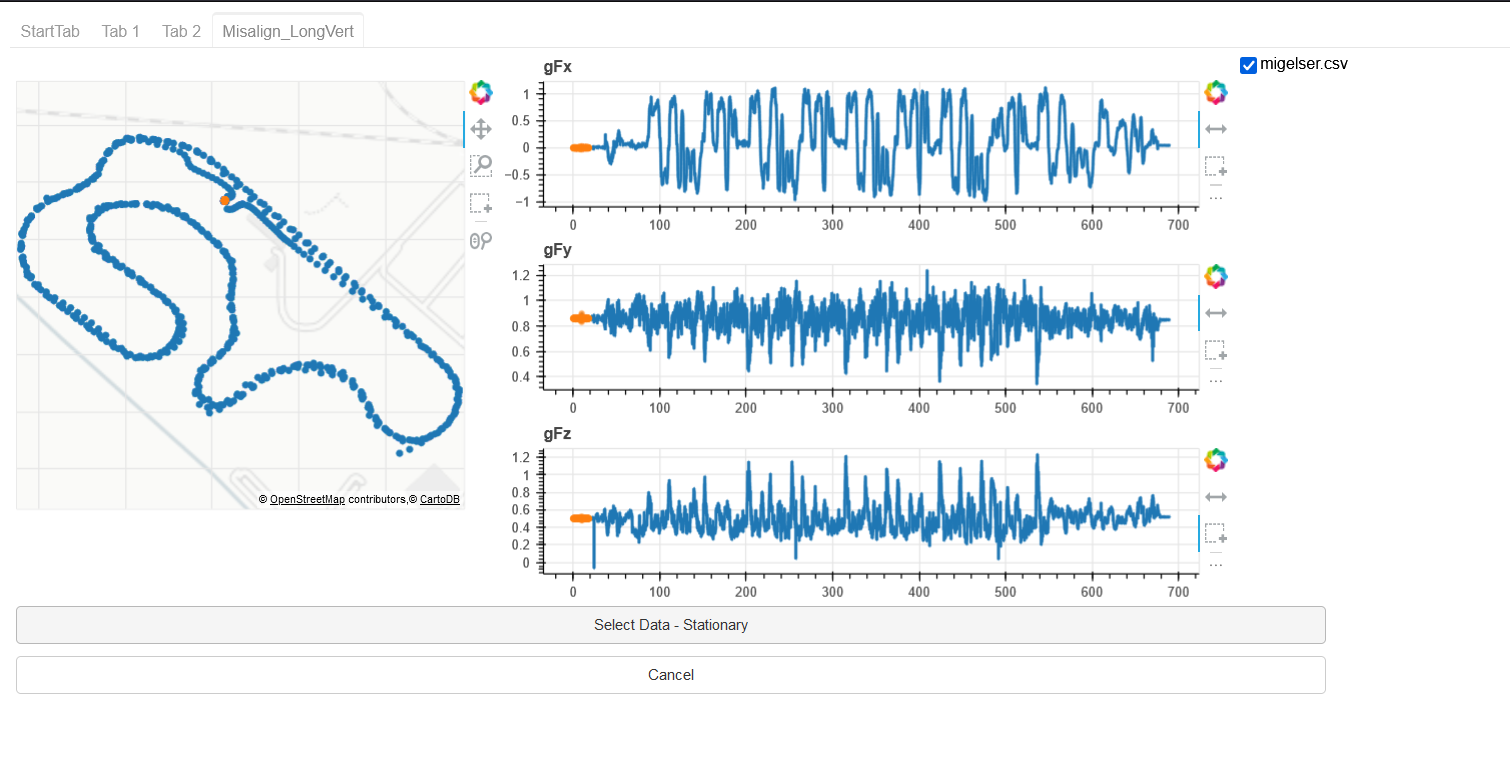Click the migelser.csv label text

(x=1304, y=64)
